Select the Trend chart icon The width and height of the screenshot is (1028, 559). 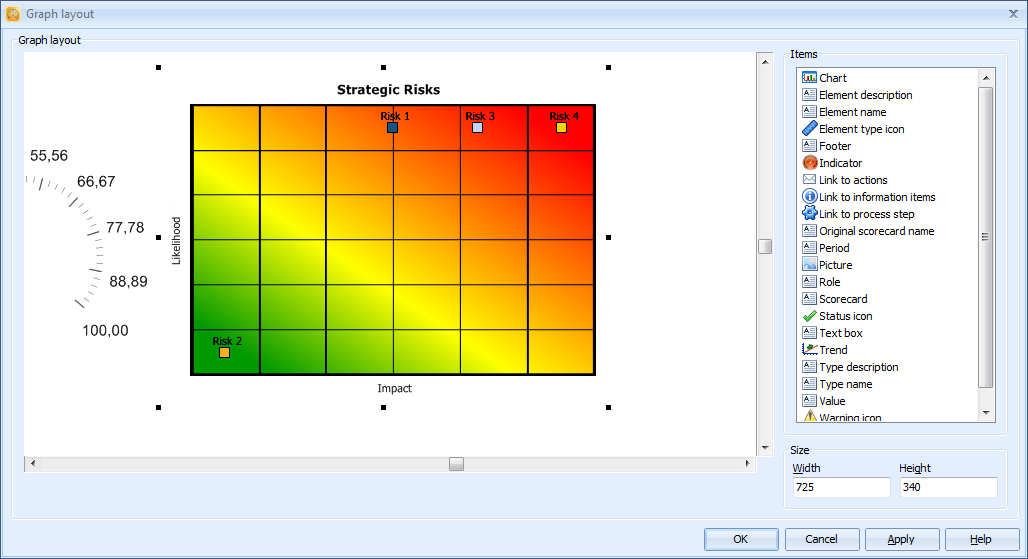point(810,350)
